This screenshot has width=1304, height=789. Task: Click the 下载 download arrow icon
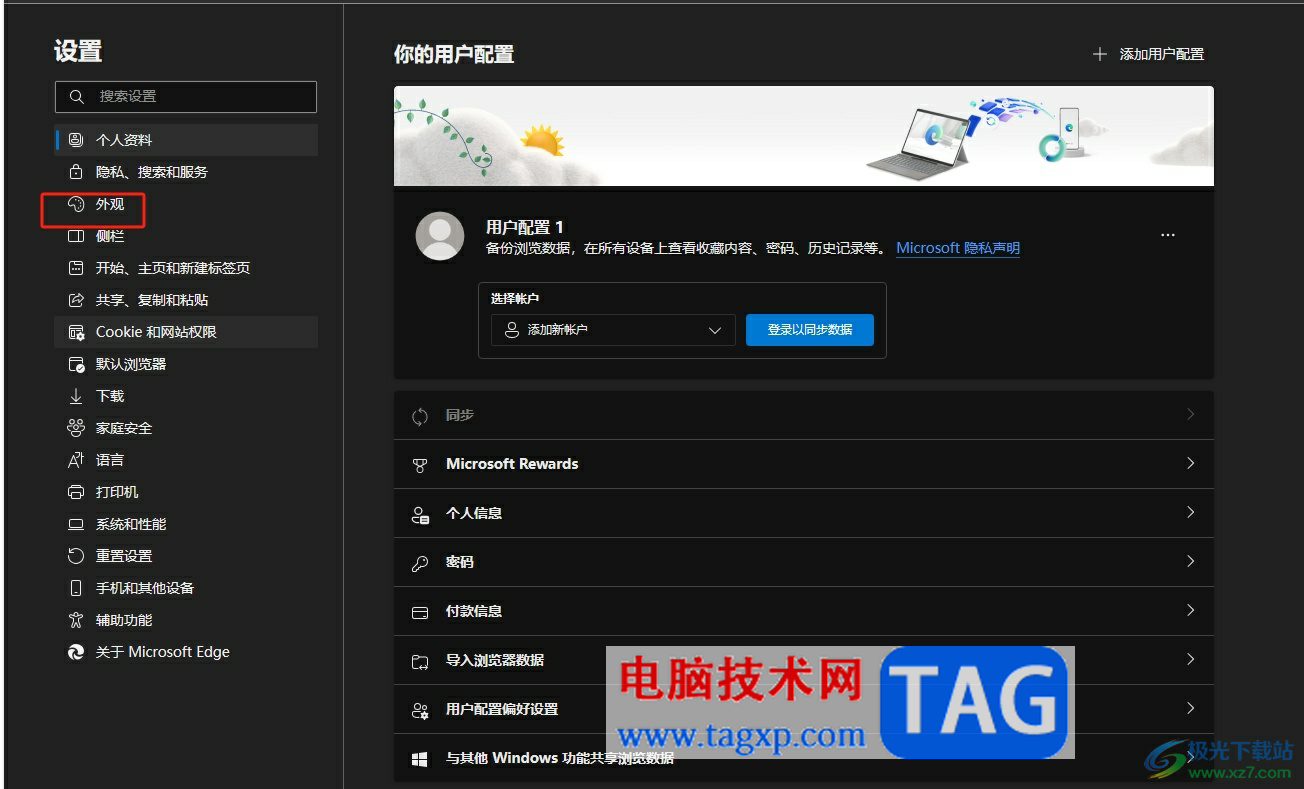(x=76, y=396)
